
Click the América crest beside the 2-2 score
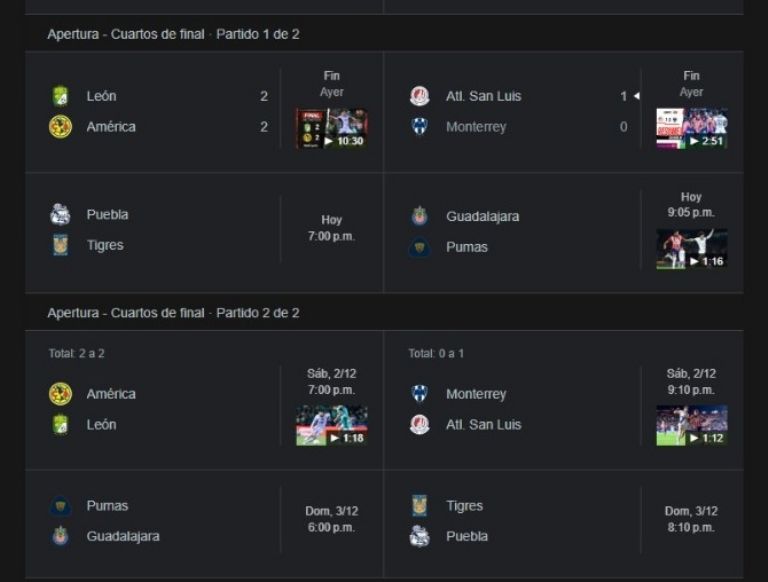pyautogui.click(x=61, y=127)
